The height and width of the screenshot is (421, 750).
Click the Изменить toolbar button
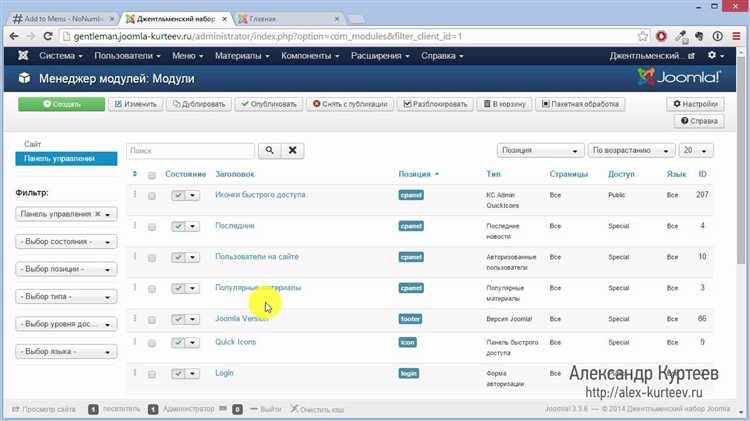pos(136,104)
